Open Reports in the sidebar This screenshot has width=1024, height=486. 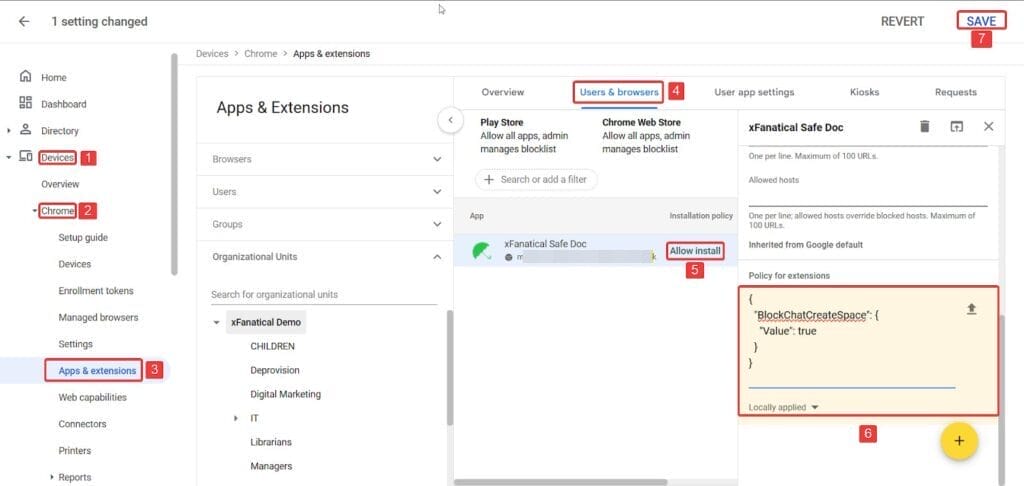click(x=74, y=478)
